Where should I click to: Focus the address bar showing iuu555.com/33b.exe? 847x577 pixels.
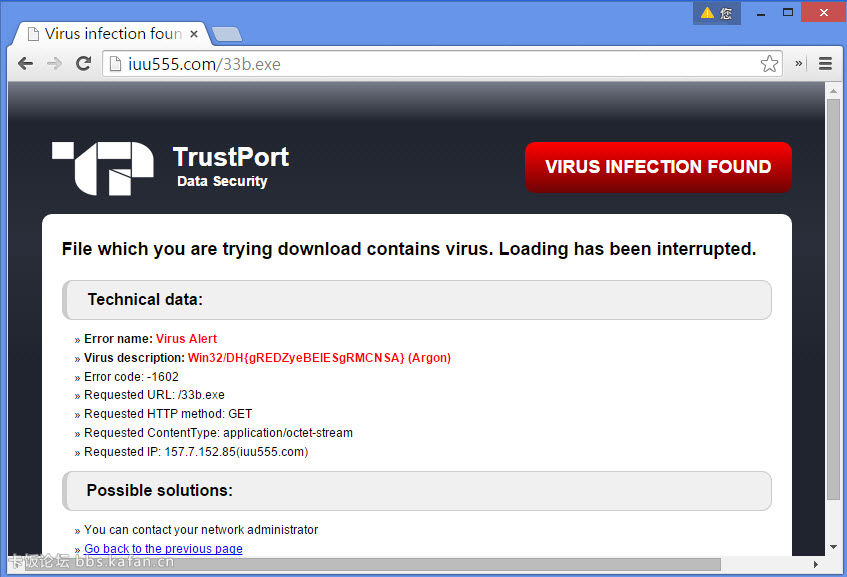pos(440,64)
